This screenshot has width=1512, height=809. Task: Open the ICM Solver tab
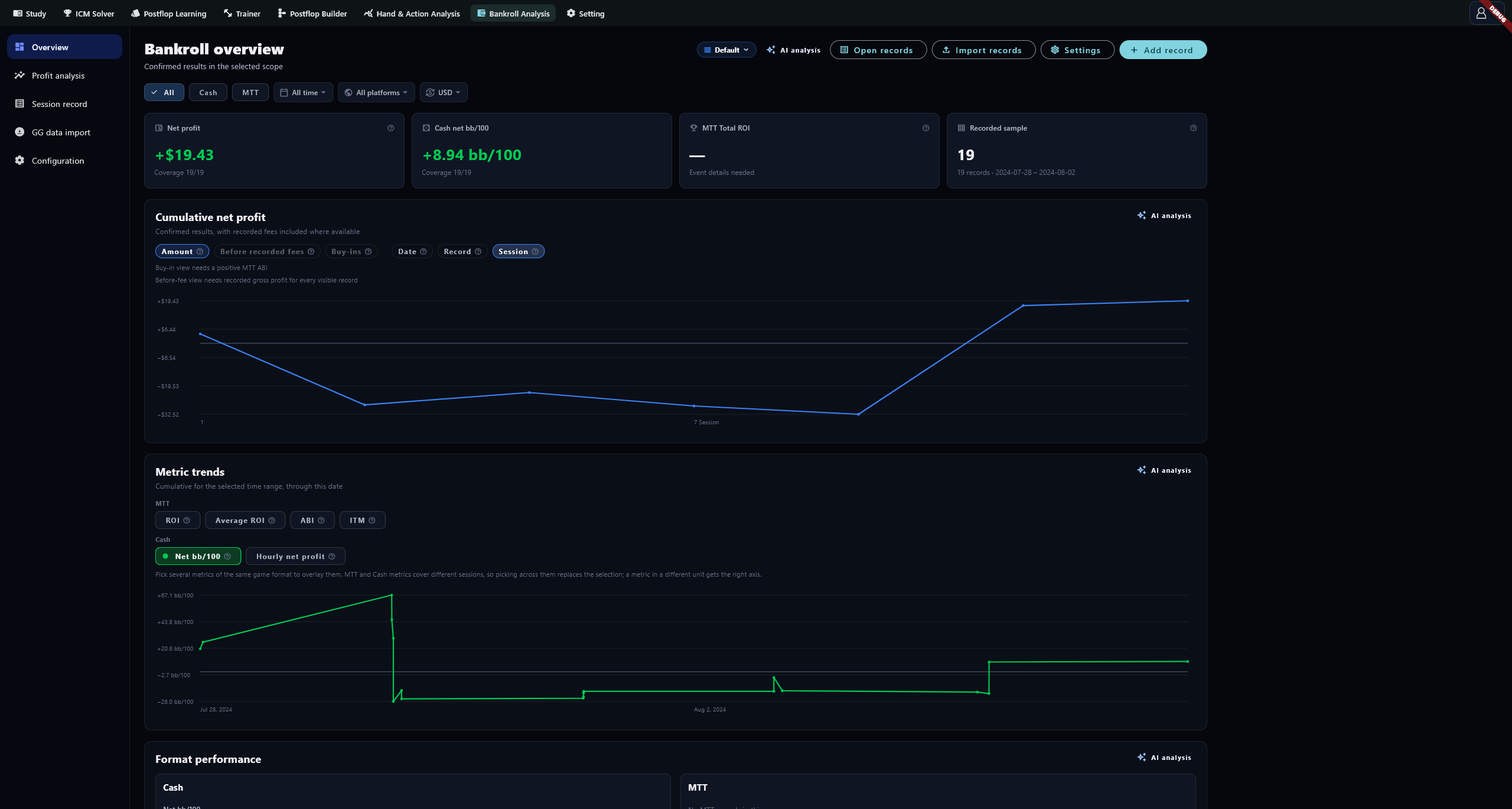89,14
